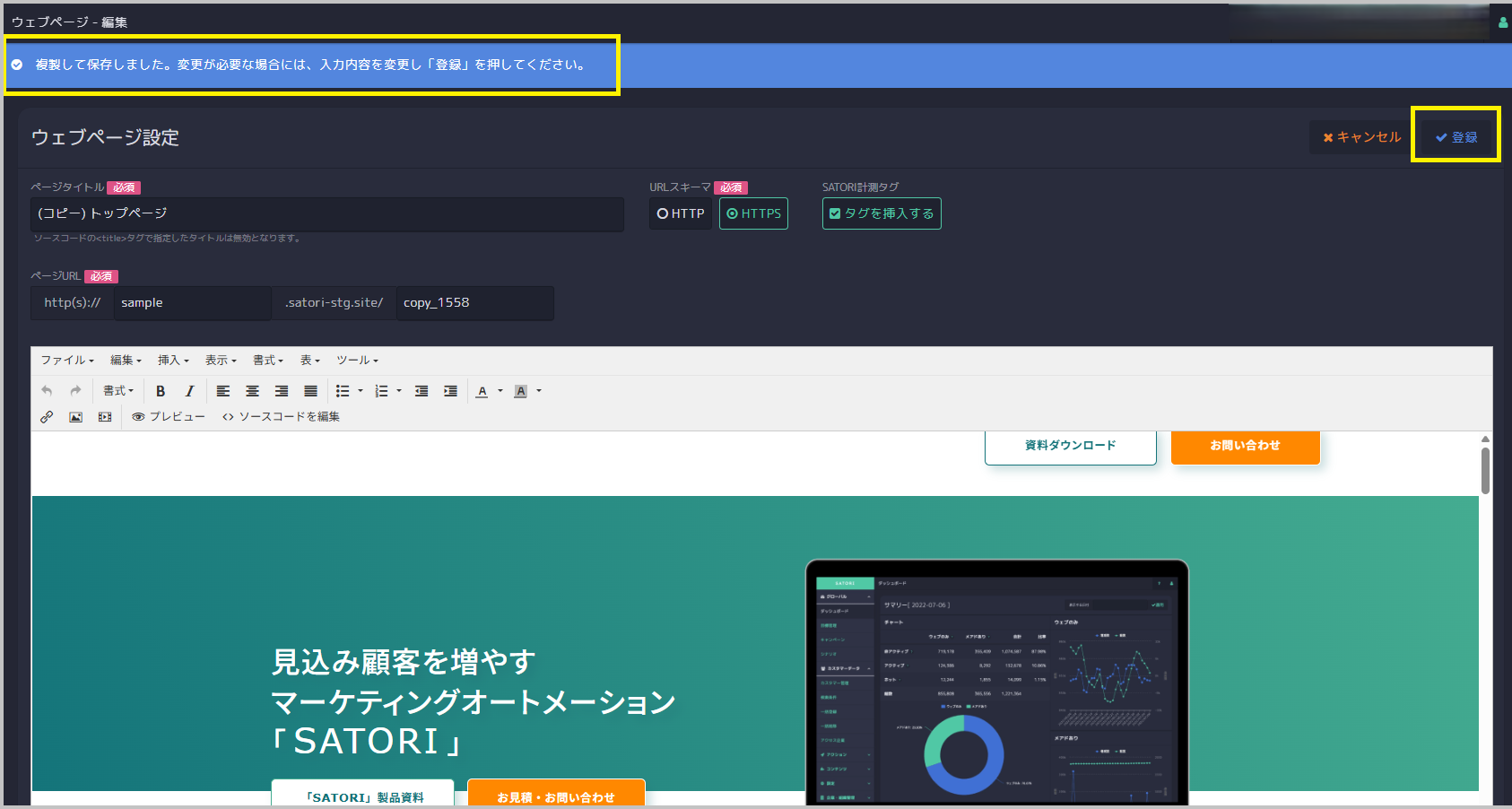
Task: Click the ウェブページ設定 heading
Action: click(105, 137)
